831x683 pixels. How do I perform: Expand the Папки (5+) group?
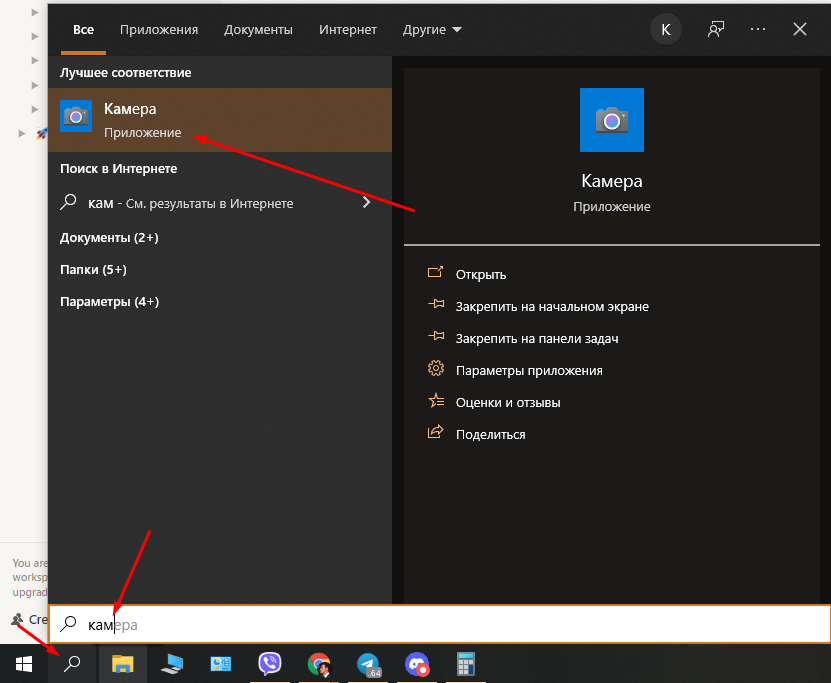(x=93, y=270)
